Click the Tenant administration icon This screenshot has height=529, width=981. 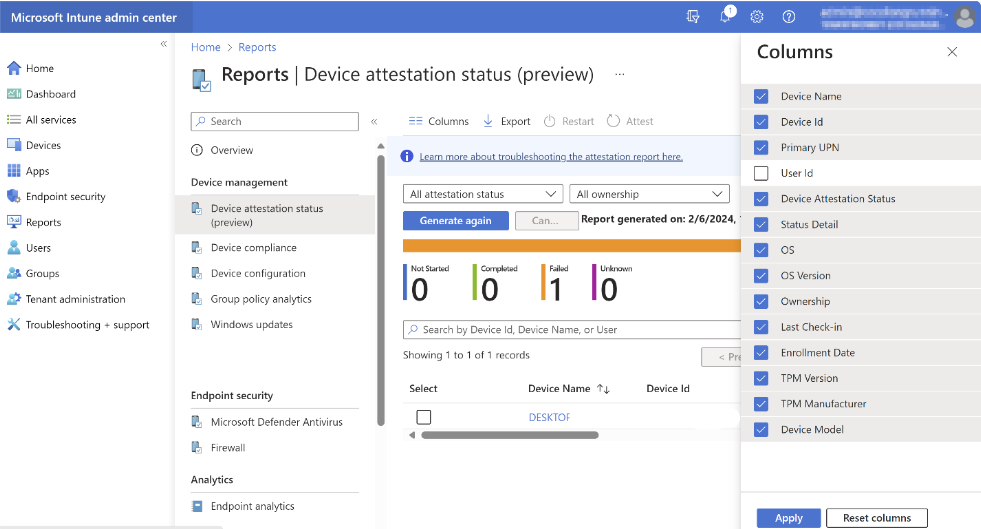[14, 299]
